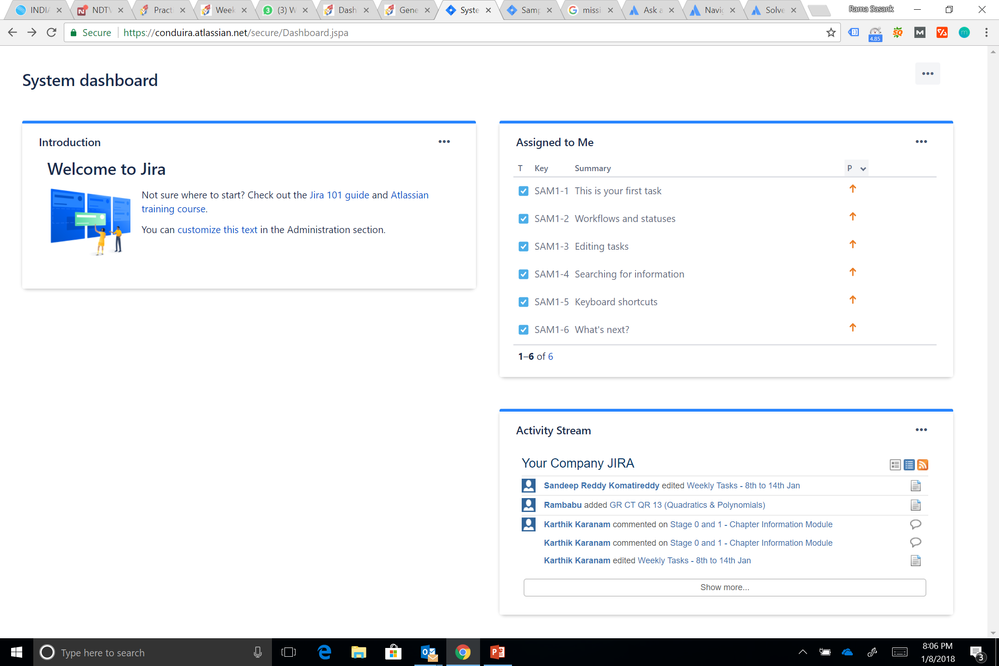The height and width of the screenshot is (666, 999).
Task: Open the Activity Stream RSS feed icon
Action: point(922,465)
